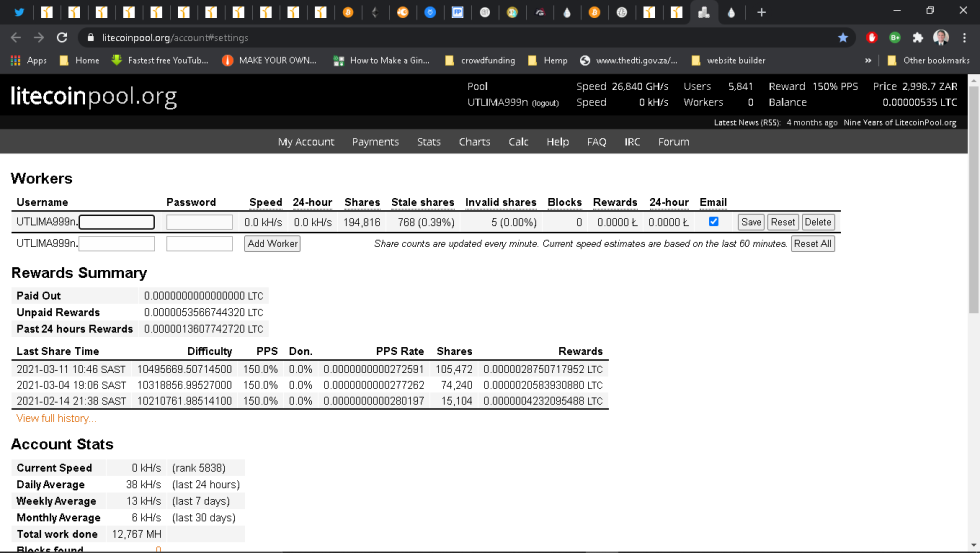Focus the new worker password field

coord(199,244)
